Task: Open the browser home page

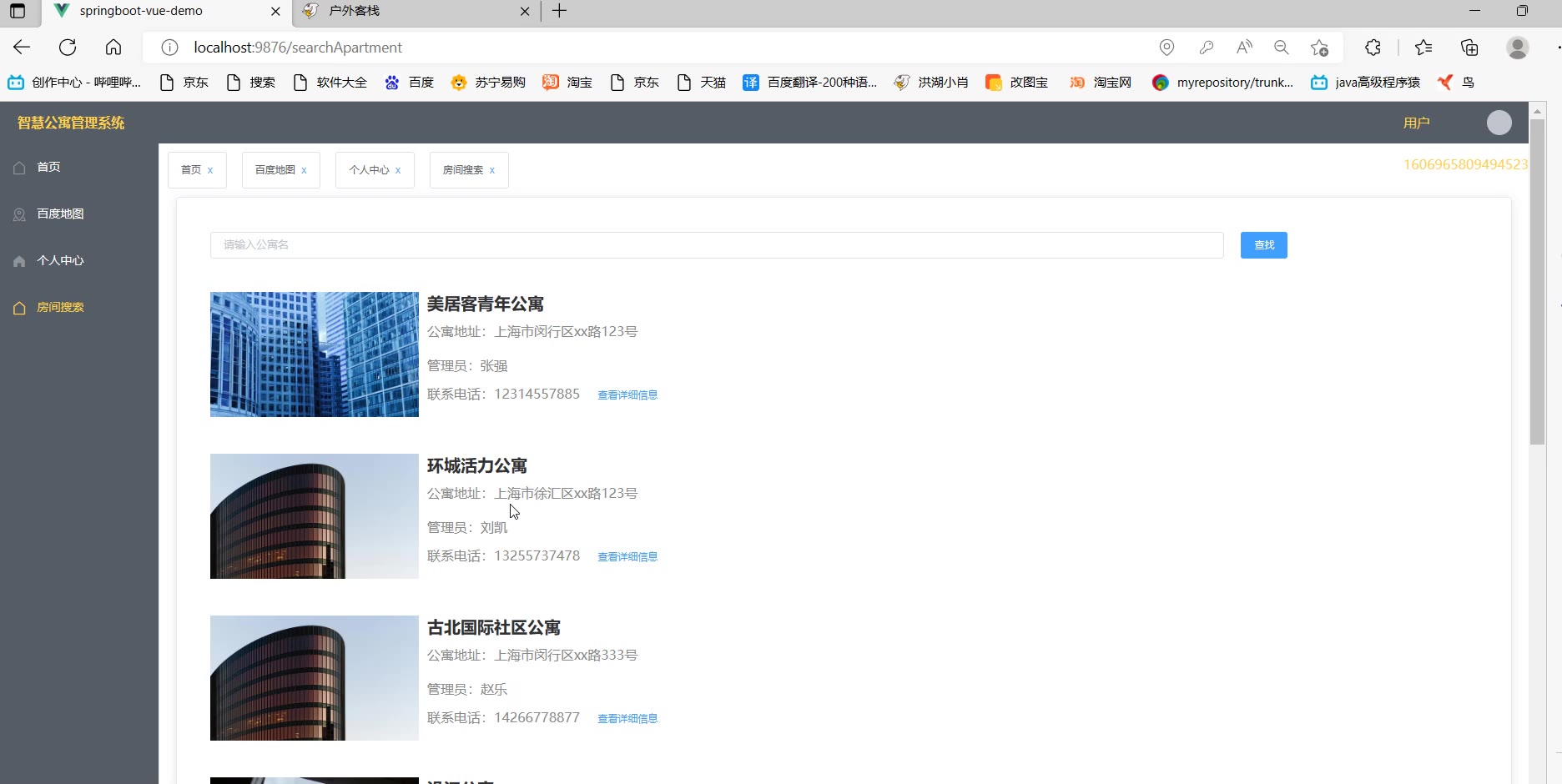Action: (113, 48)
